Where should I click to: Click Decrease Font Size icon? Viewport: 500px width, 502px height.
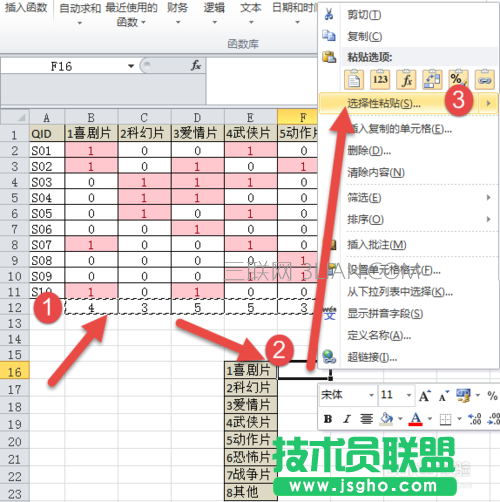coord(444,396)
